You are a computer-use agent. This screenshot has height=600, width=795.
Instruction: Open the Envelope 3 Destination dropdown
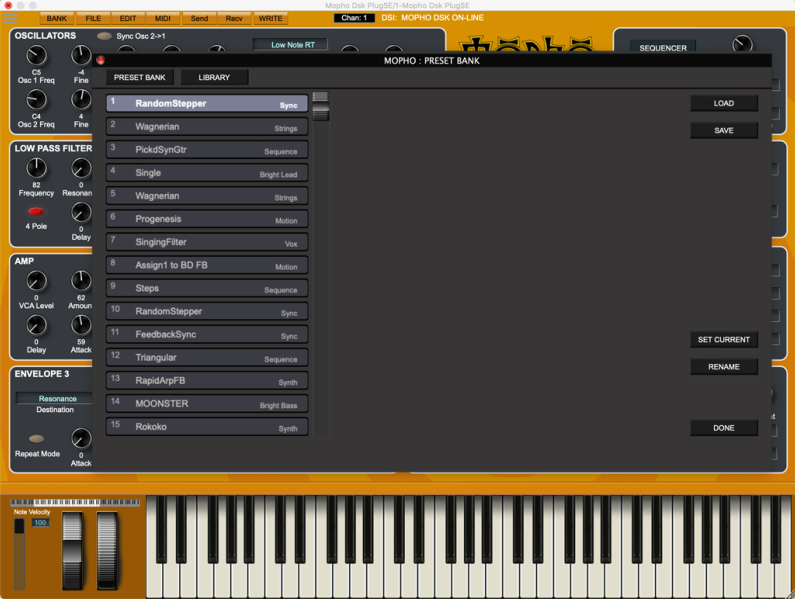pyautogui.click(x=56, y=398)
